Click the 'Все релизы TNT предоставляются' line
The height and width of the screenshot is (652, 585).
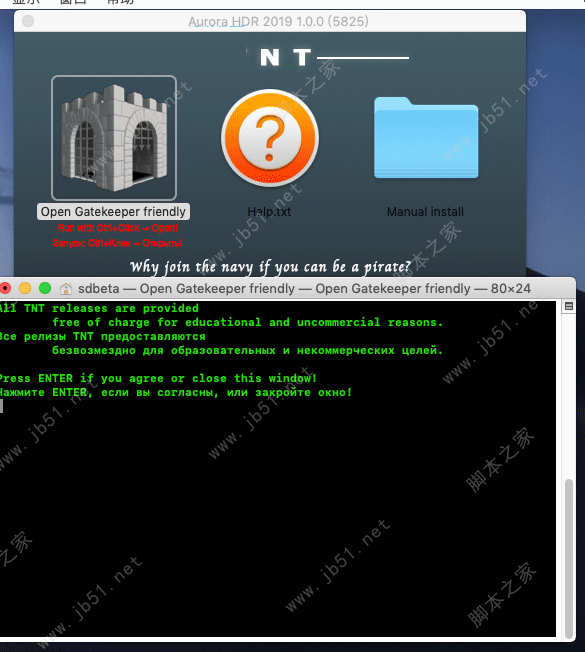click(102, 336)
